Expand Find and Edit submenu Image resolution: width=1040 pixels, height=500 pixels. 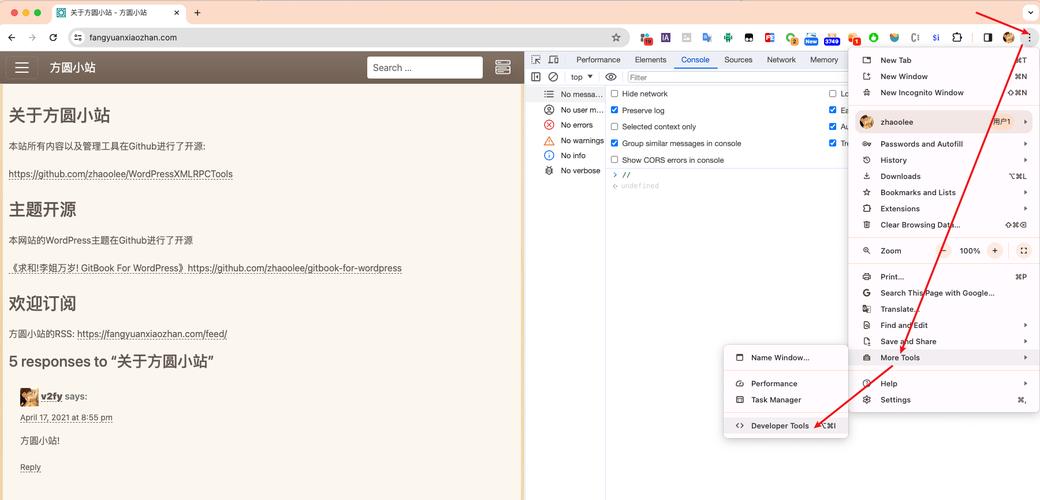point(944,325)
